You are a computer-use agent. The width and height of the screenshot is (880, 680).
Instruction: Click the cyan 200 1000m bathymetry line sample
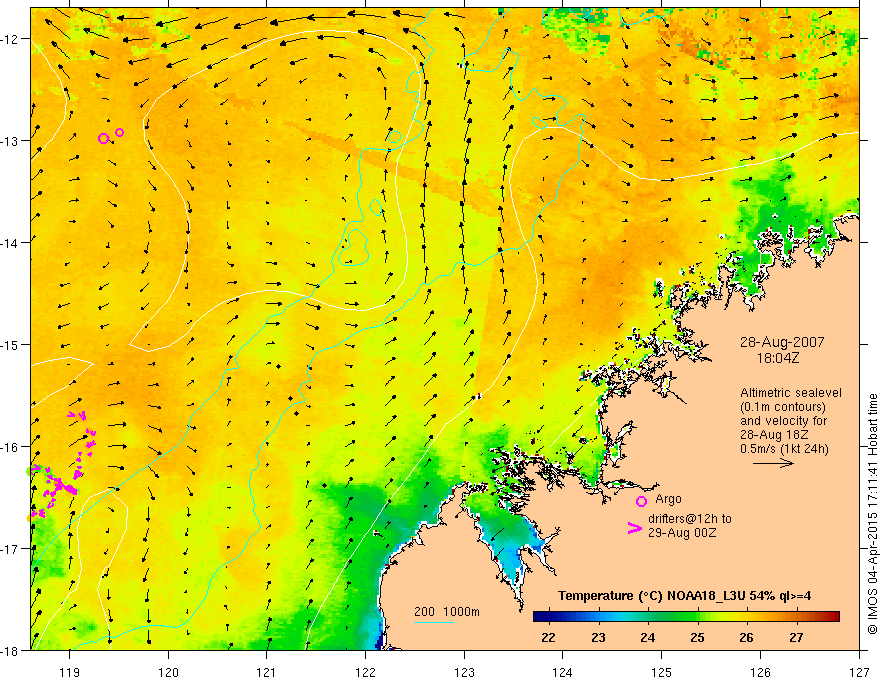tap(433, 622)
